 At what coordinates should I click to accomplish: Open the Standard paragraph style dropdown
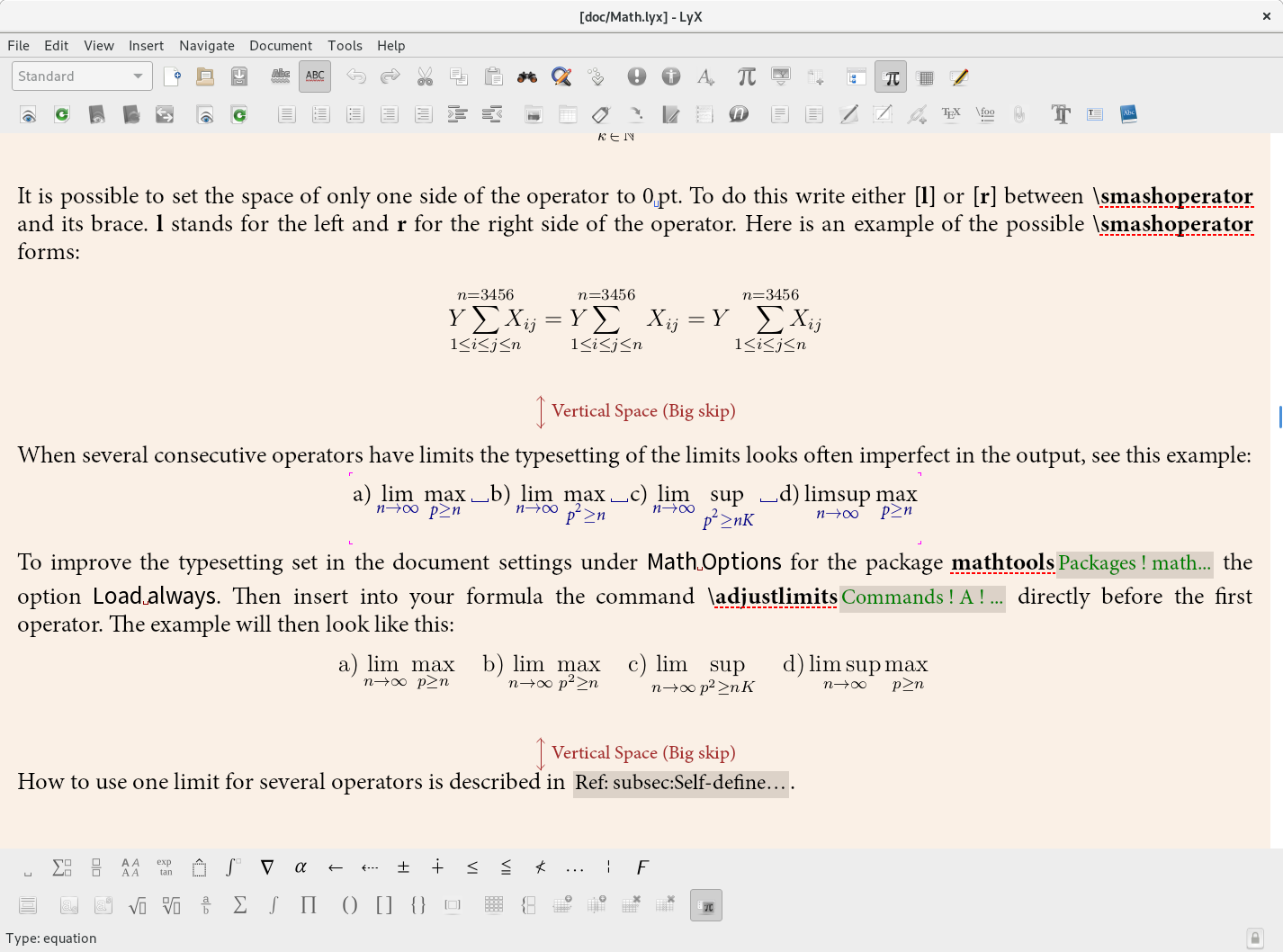point(82,76)
